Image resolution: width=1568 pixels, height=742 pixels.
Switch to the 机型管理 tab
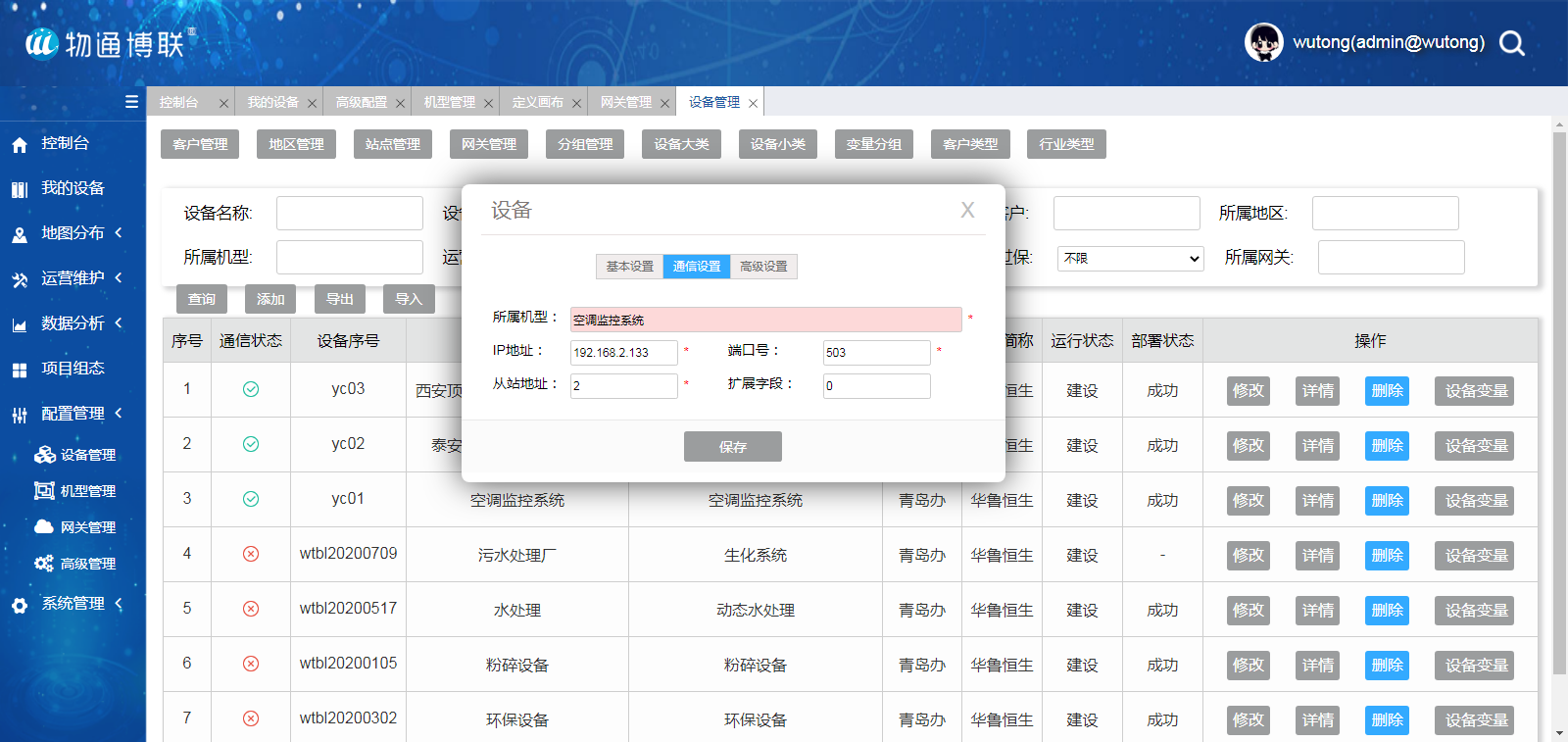click(x=456, y=102)
